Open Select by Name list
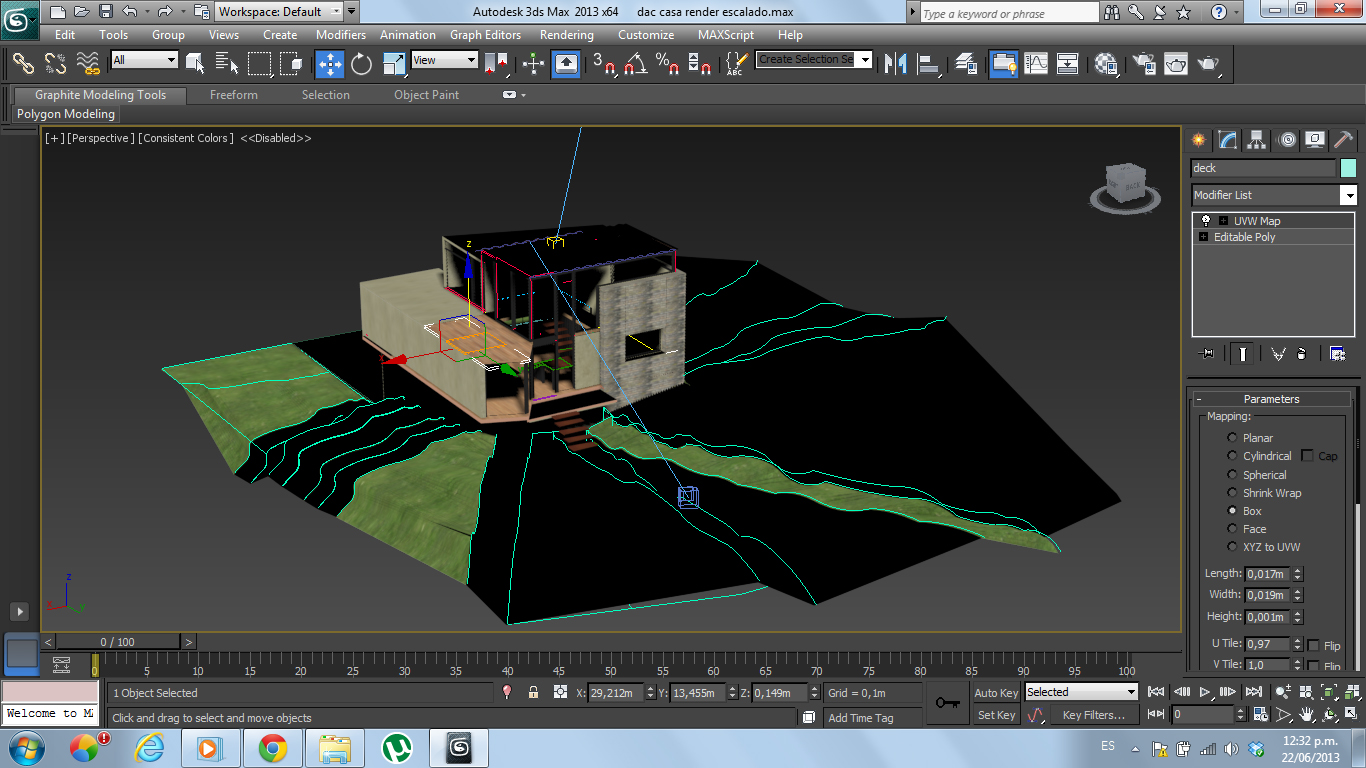 click(x=227, y=63)
